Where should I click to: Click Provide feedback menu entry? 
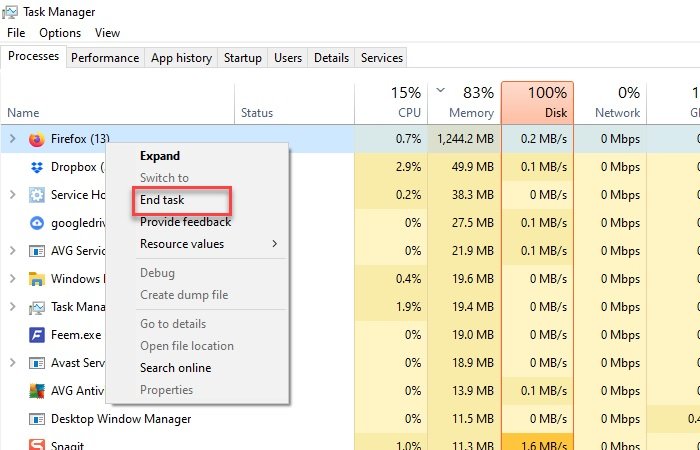(x=185, y=222)
